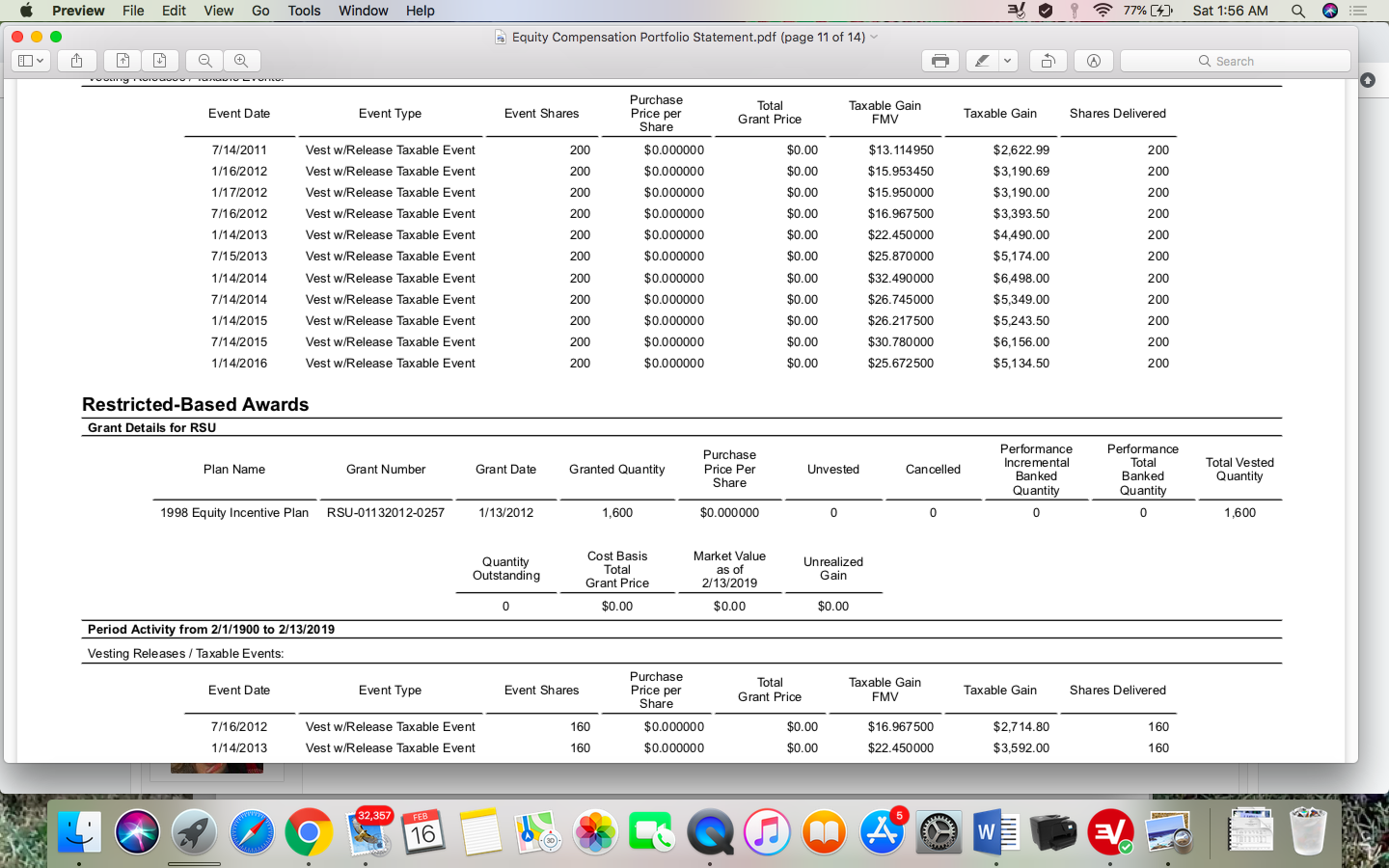
Task: Open Microsoft Word from the Dock
Action: tap(995, 831)
